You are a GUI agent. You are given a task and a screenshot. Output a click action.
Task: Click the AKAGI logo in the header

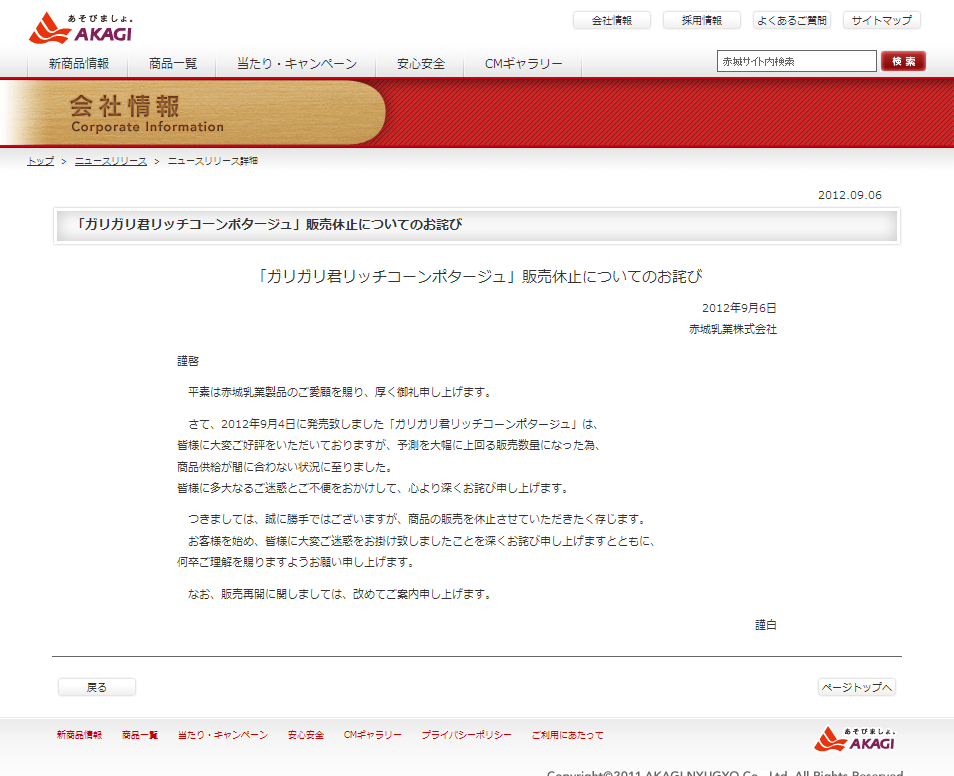80,29
